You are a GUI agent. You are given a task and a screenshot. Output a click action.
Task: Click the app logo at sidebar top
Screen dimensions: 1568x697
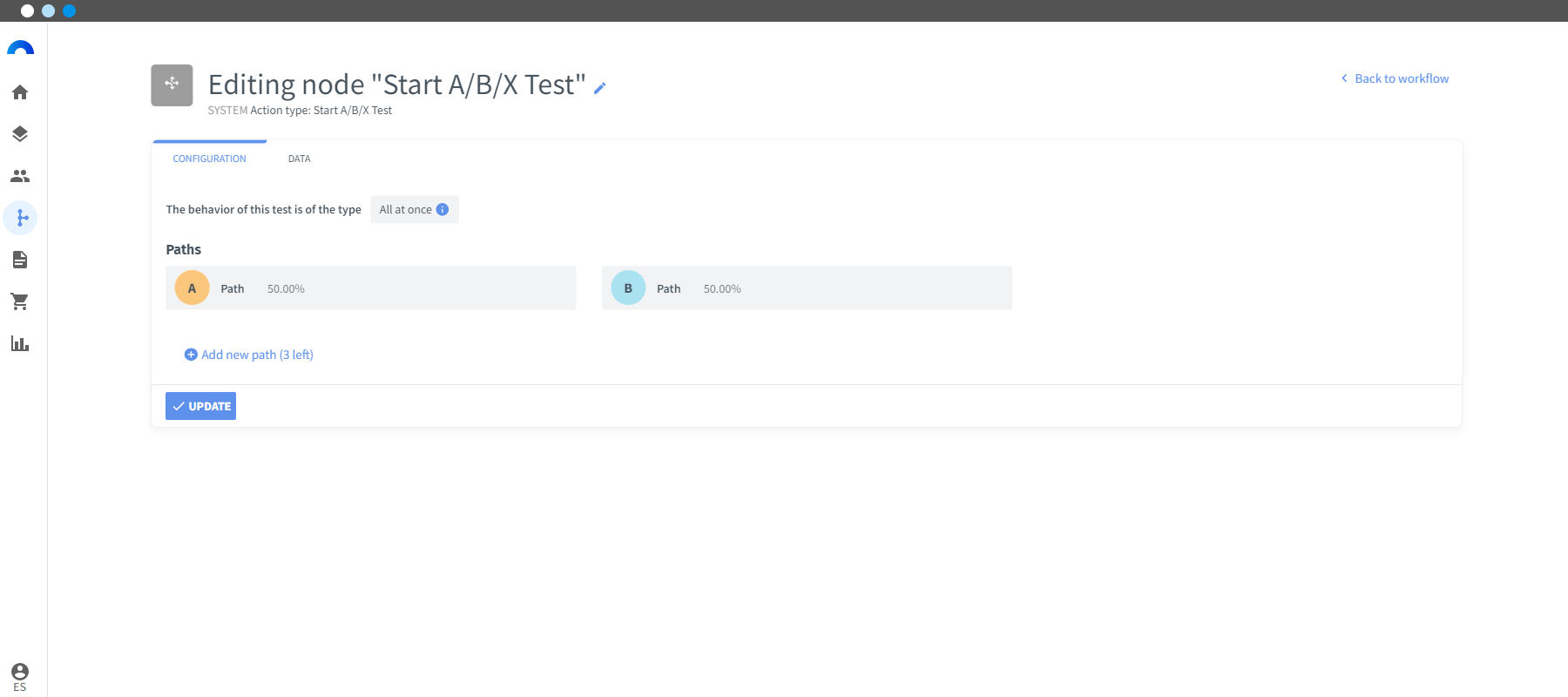[x=20, y=48]
